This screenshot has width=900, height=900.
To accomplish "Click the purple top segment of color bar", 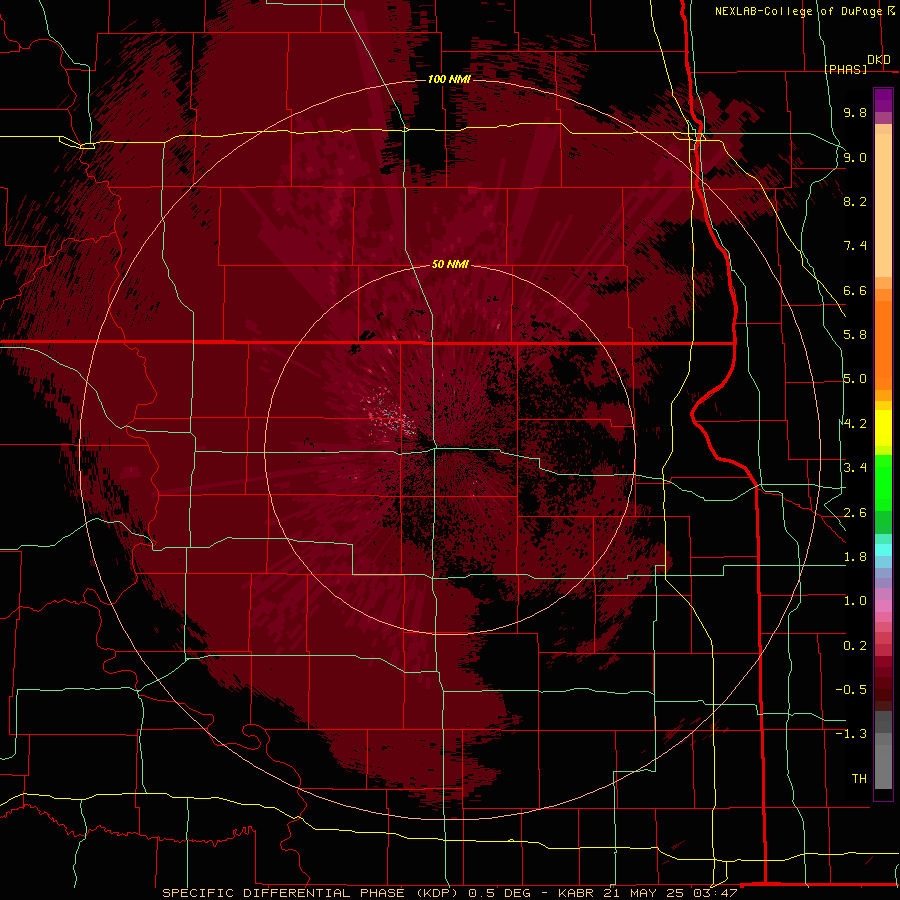I will [x=883, y=100].
